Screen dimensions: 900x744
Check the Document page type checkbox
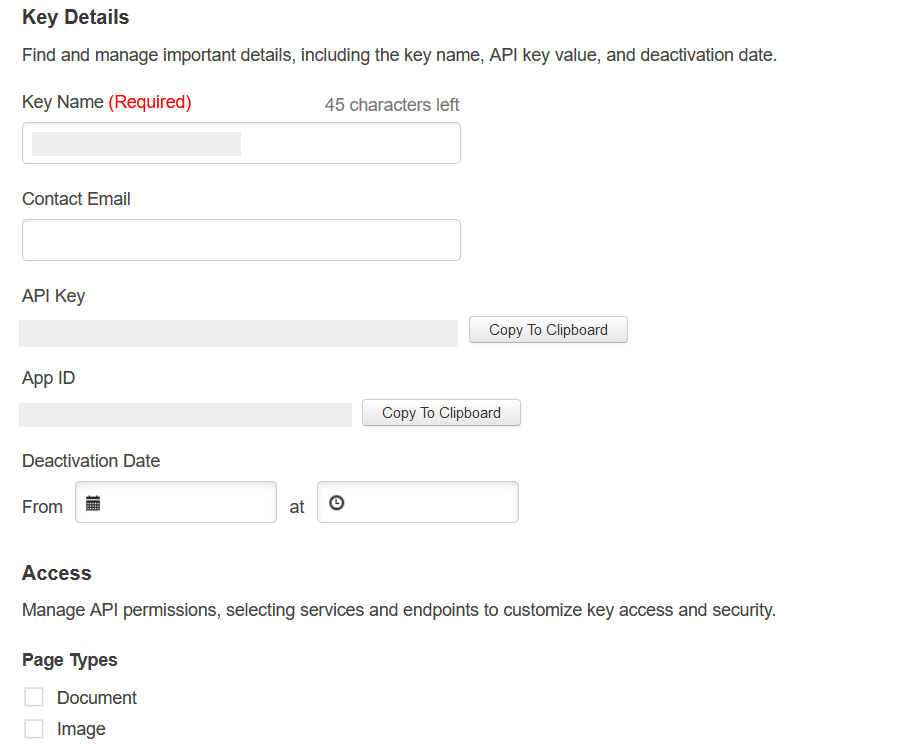[x=34, y=697]
